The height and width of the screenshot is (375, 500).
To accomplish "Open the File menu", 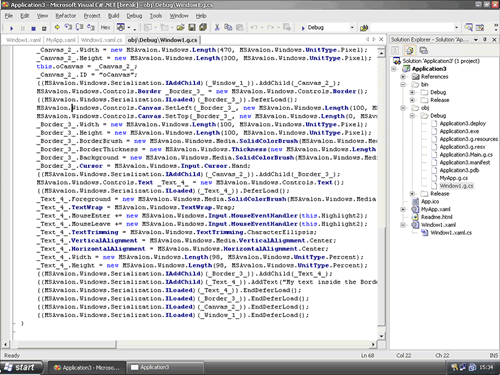I will (9, 16).
